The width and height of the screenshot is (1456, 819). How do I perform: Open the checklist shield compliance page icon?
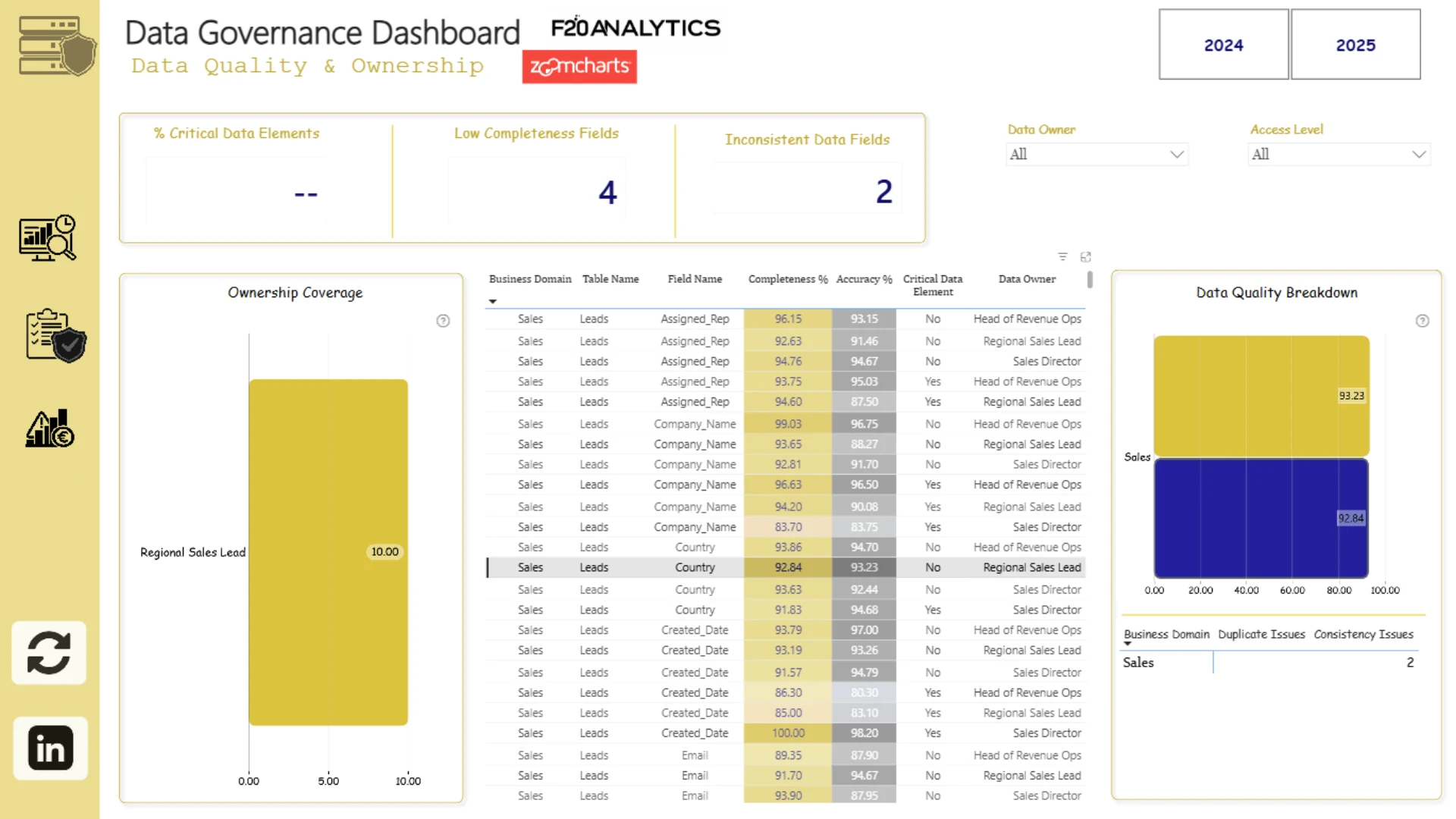click(x=56, y=335)
